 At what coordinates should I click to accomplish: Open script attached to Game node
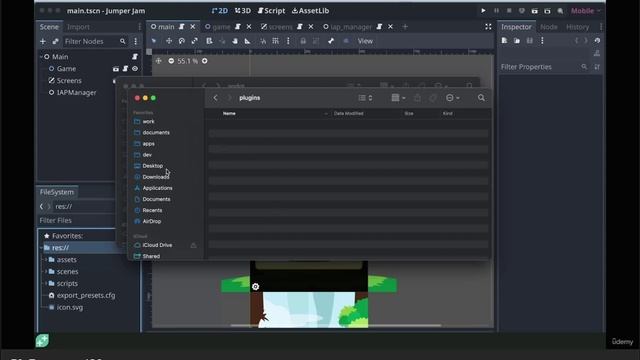pos(125,69)
